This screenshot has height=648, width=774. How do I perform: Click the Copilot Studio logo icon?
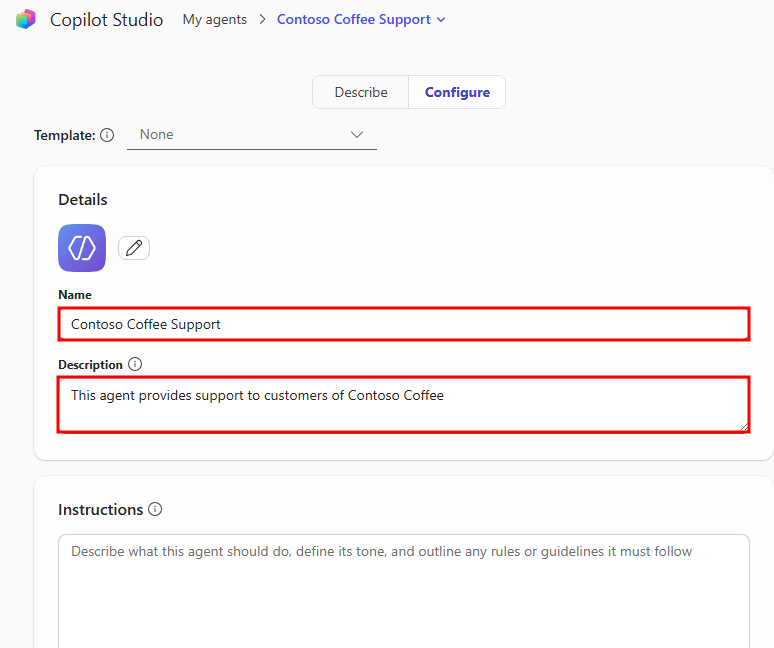[x=26, y=19]
